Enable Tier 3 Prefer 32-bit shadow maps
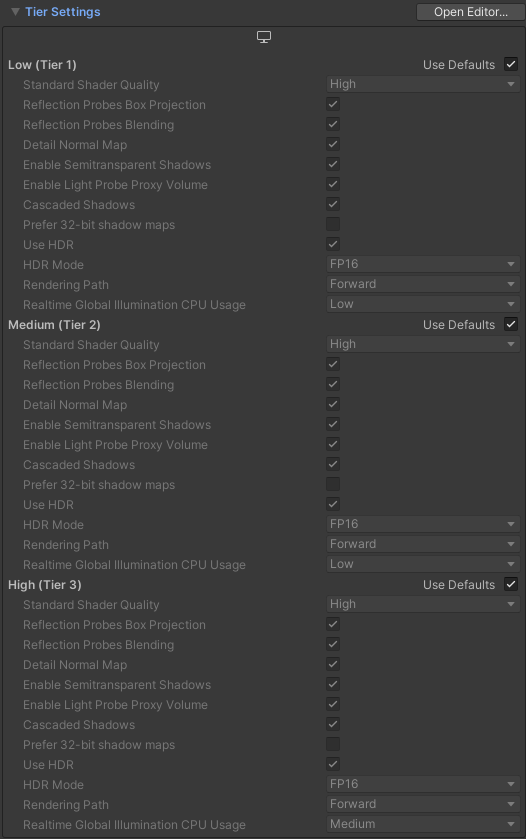 pos(333,744)
